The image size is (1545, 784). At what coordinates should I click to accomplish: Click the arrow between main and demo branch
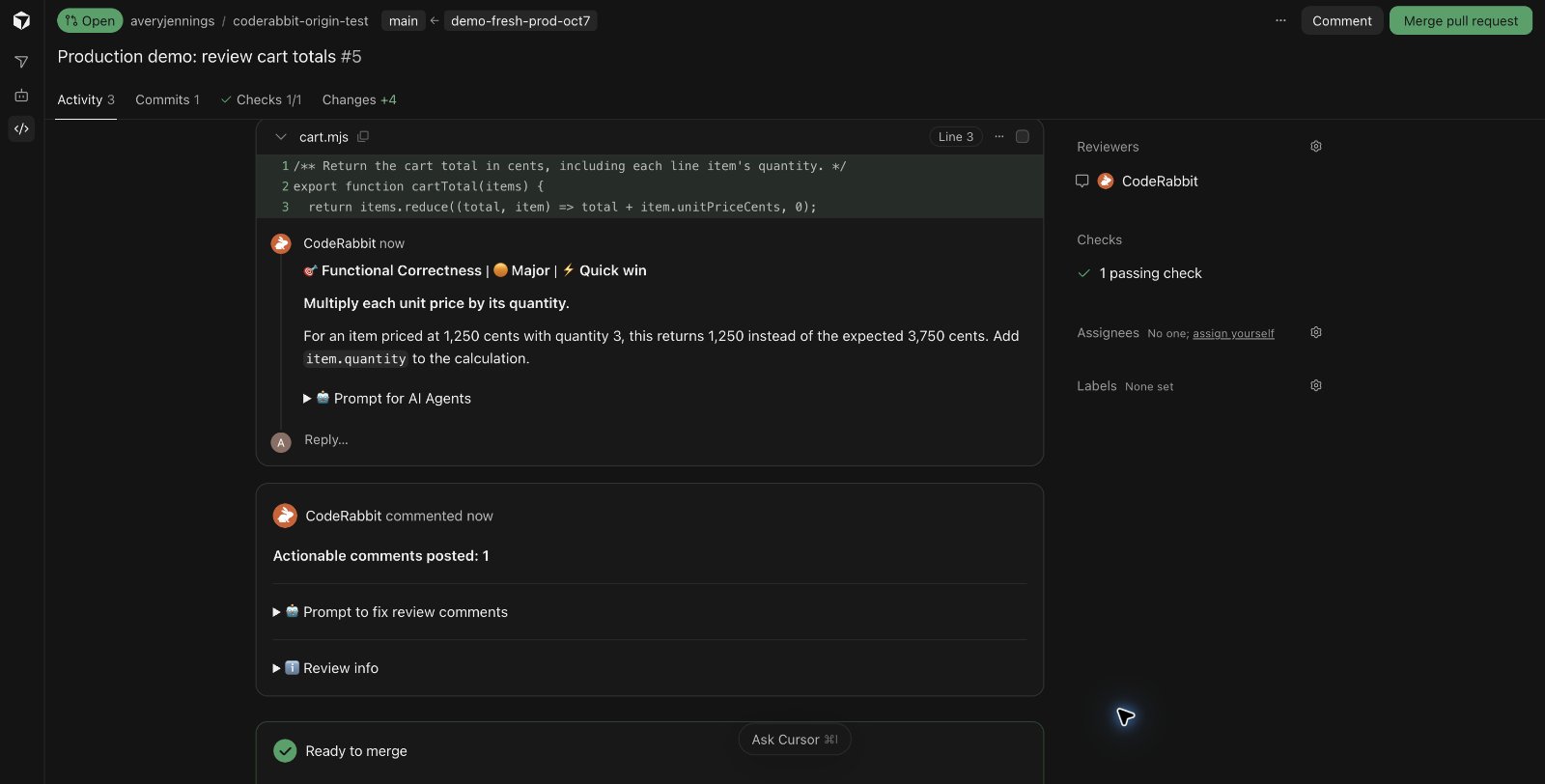(435, 20)
